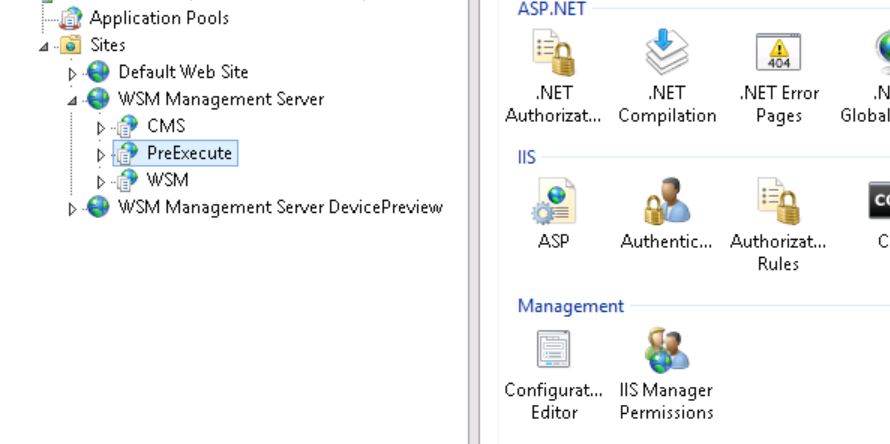Select the CMS label
Image resolution: width=890 pixels, height=444 pixels.
click(166, 126)
